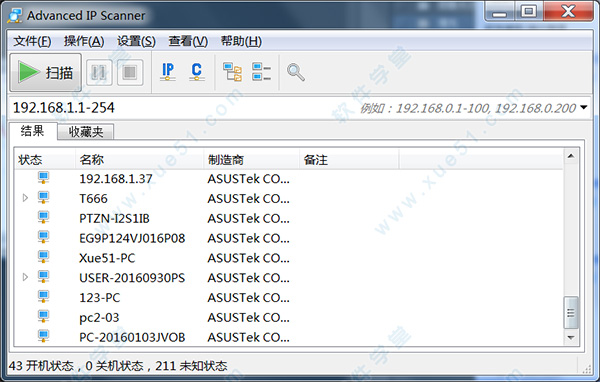The height and width of the screenshot is (382, 600).
Task: Select the 123-PC device name
Action: (99, 298)
